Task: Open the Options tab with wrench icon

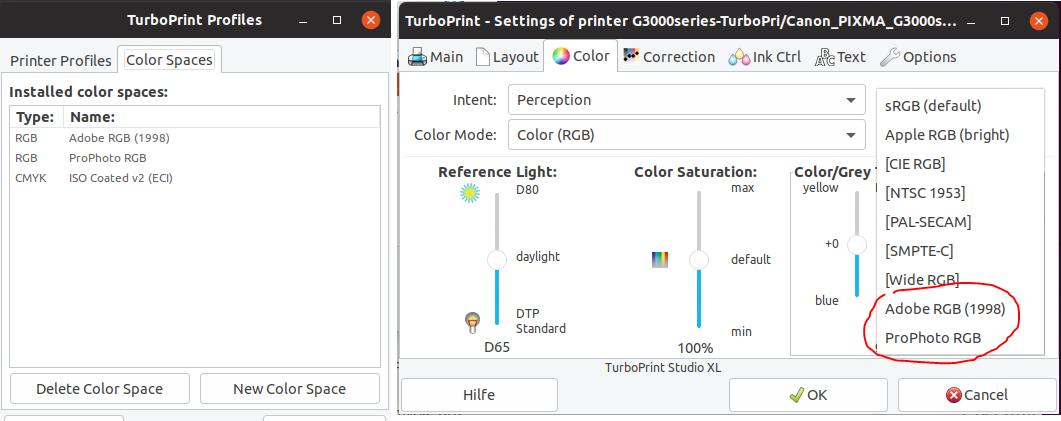Action: click(x=918, y=57)
